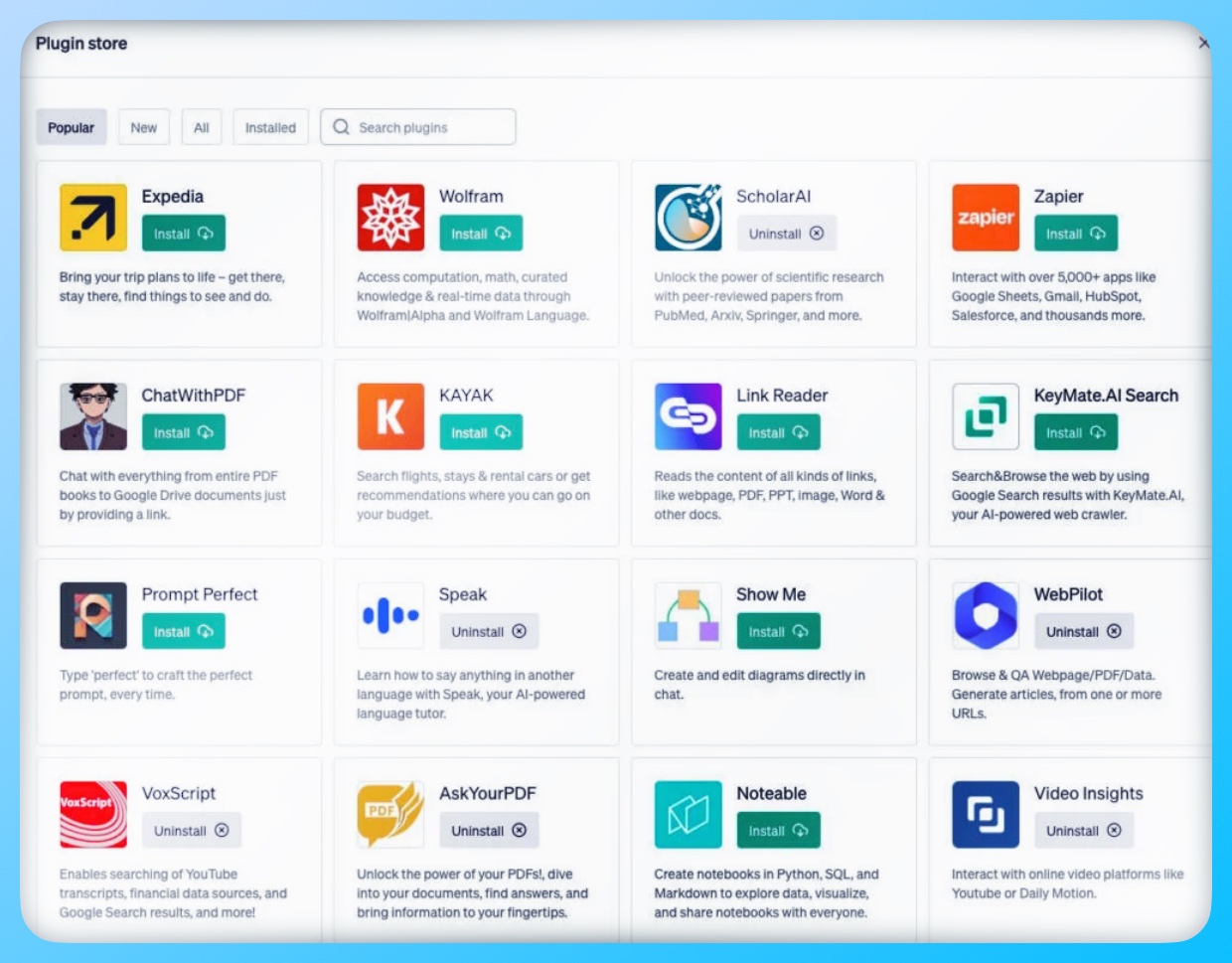The width and height of the screenshot is (1232, 963).
Task: Click the Prompt Perfect plugin title
Action: coord(200,594)
